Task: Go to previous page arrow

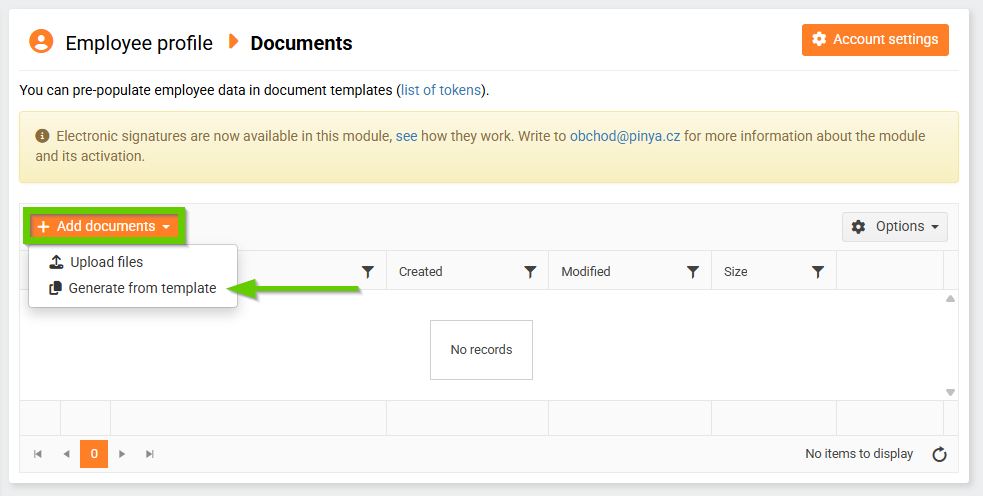Action: click(66, 454)
